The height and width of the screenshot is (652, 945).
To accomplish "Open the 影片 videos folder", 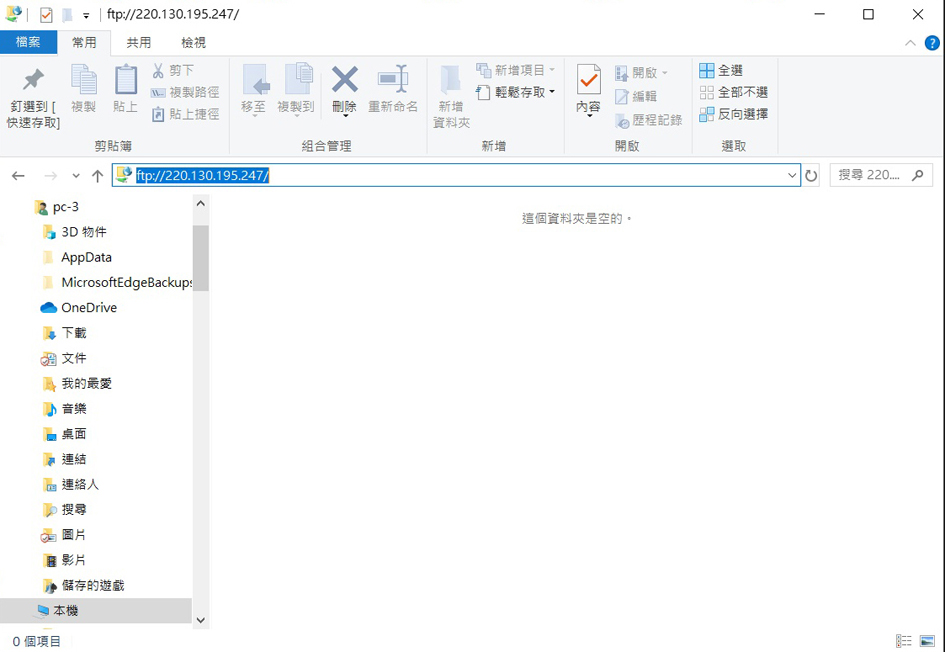I will pos(65,560).
